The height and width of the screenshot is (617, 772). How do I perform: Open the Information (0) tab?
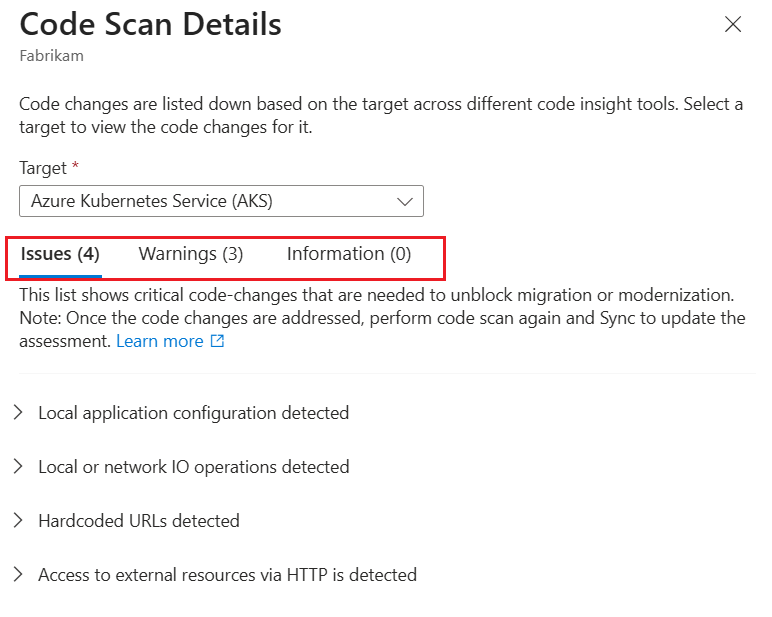tap(349, 254)
